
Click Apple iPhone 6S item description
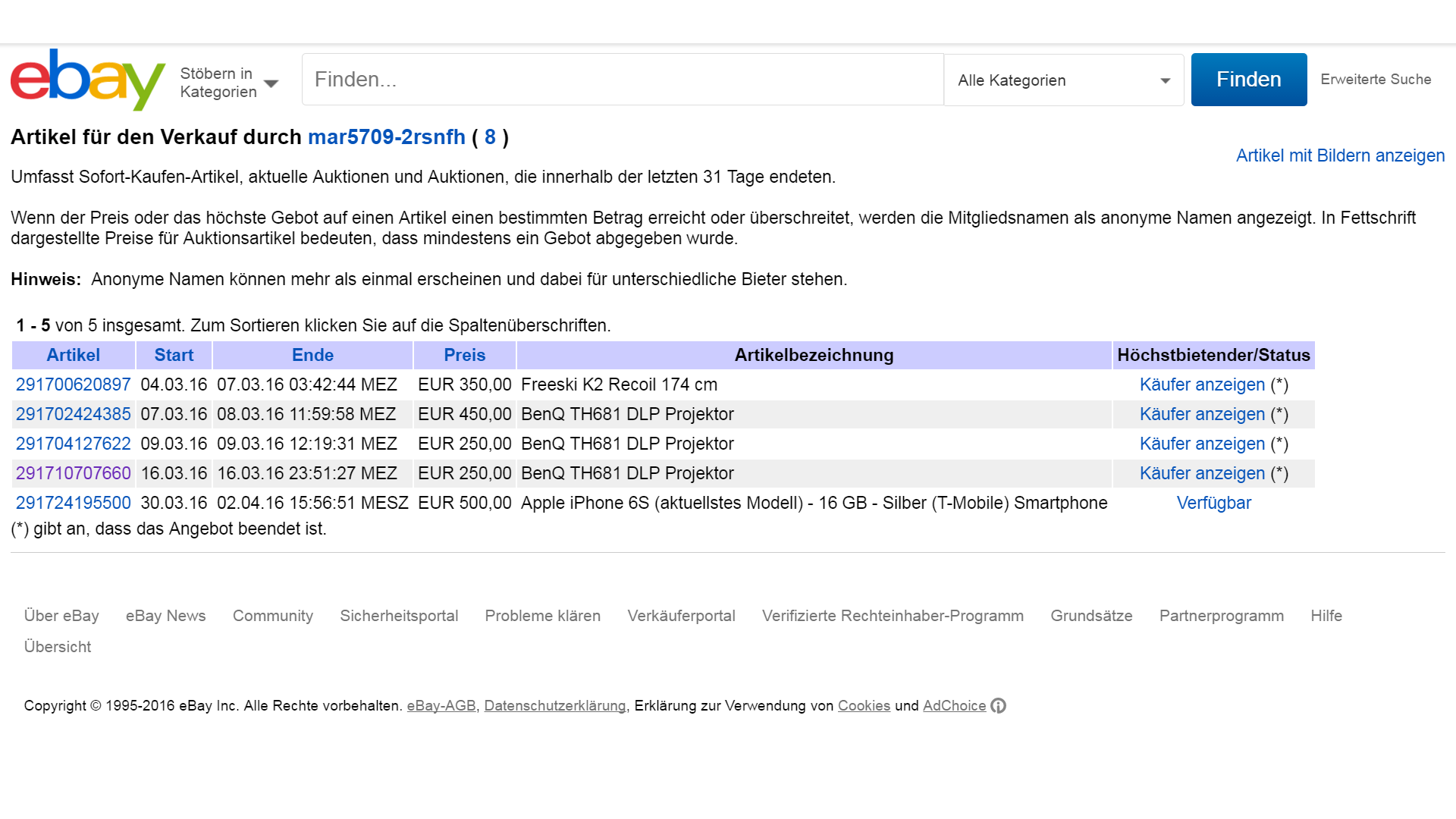click(x=814, y=503)
